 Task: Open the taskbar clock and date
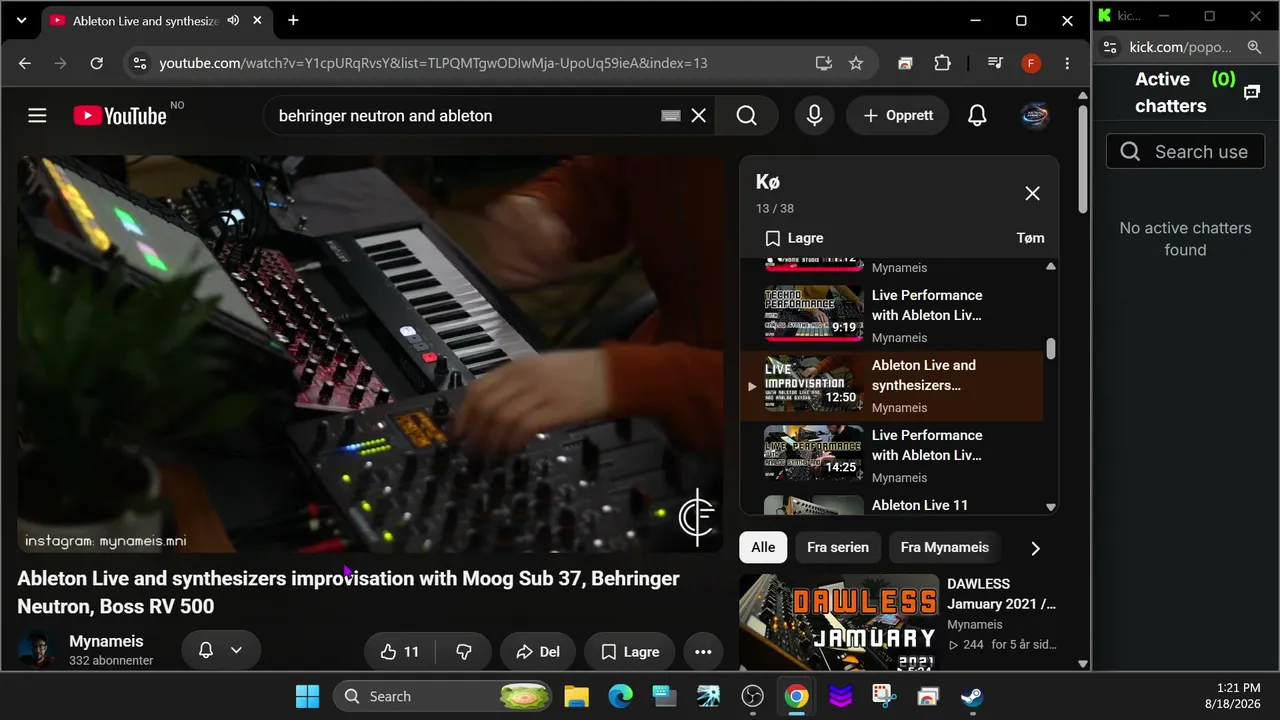pos(1231,696)
